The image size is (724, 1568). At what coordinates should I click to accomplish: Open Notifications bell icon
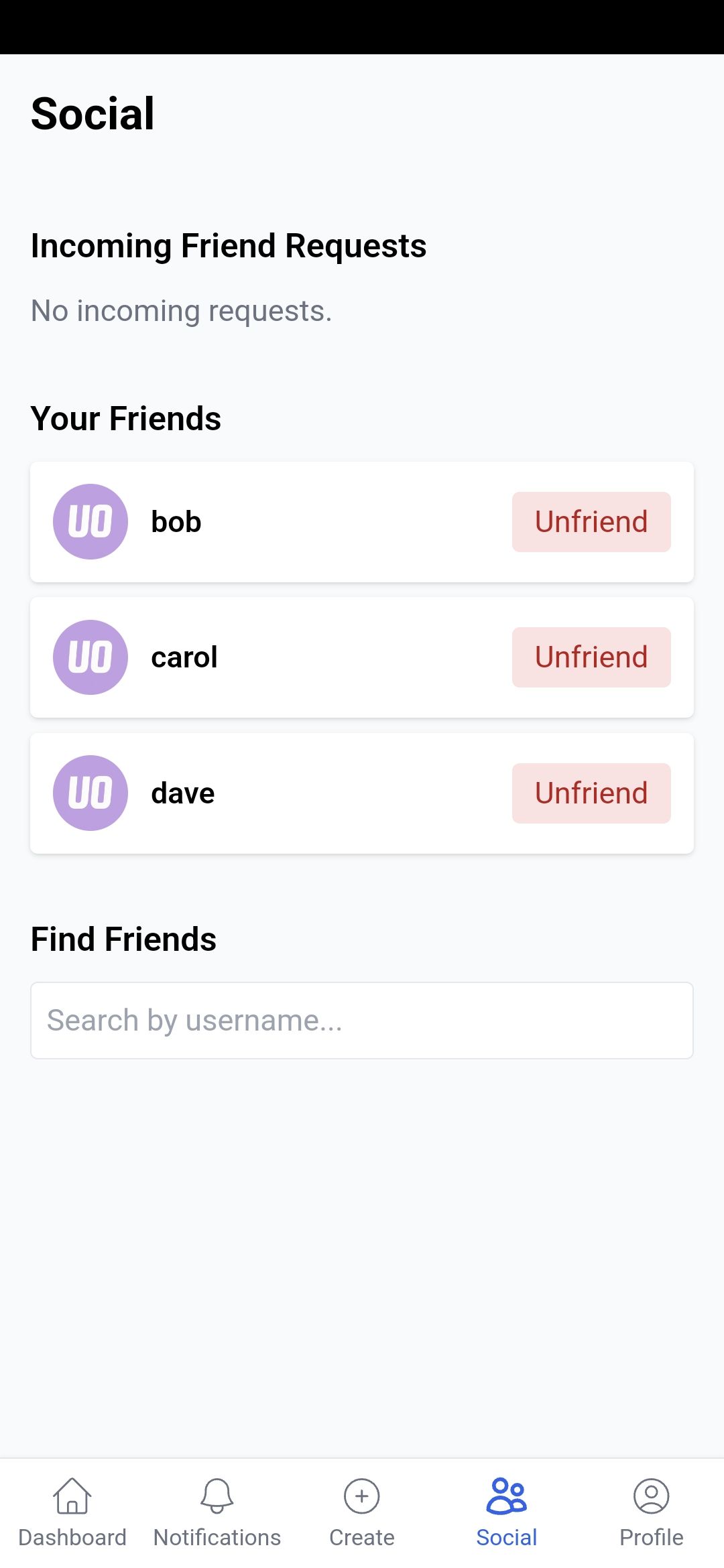point(217,1496)
